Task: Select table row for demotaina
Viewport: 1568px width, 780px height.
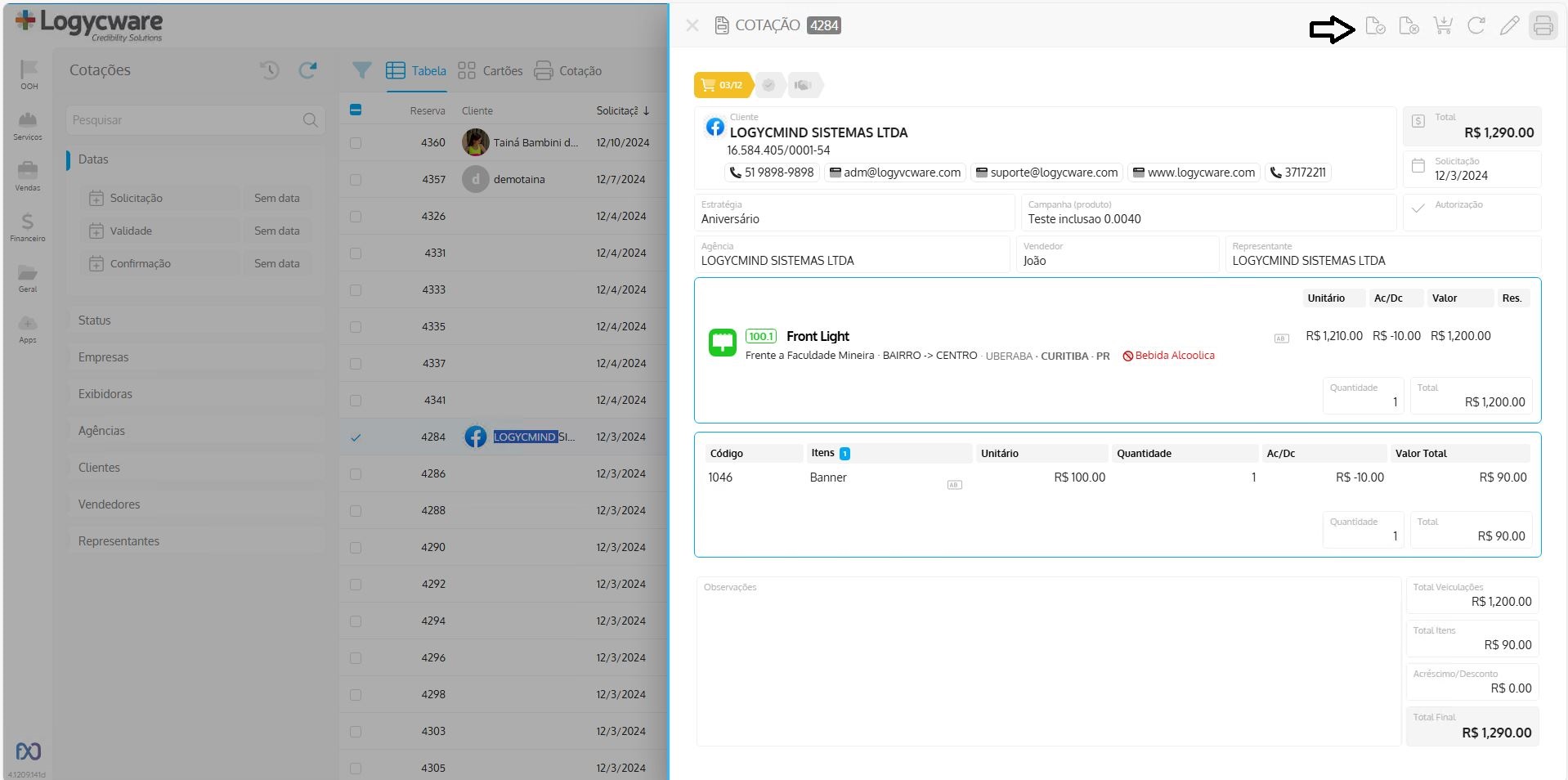Action: [504, 179]
